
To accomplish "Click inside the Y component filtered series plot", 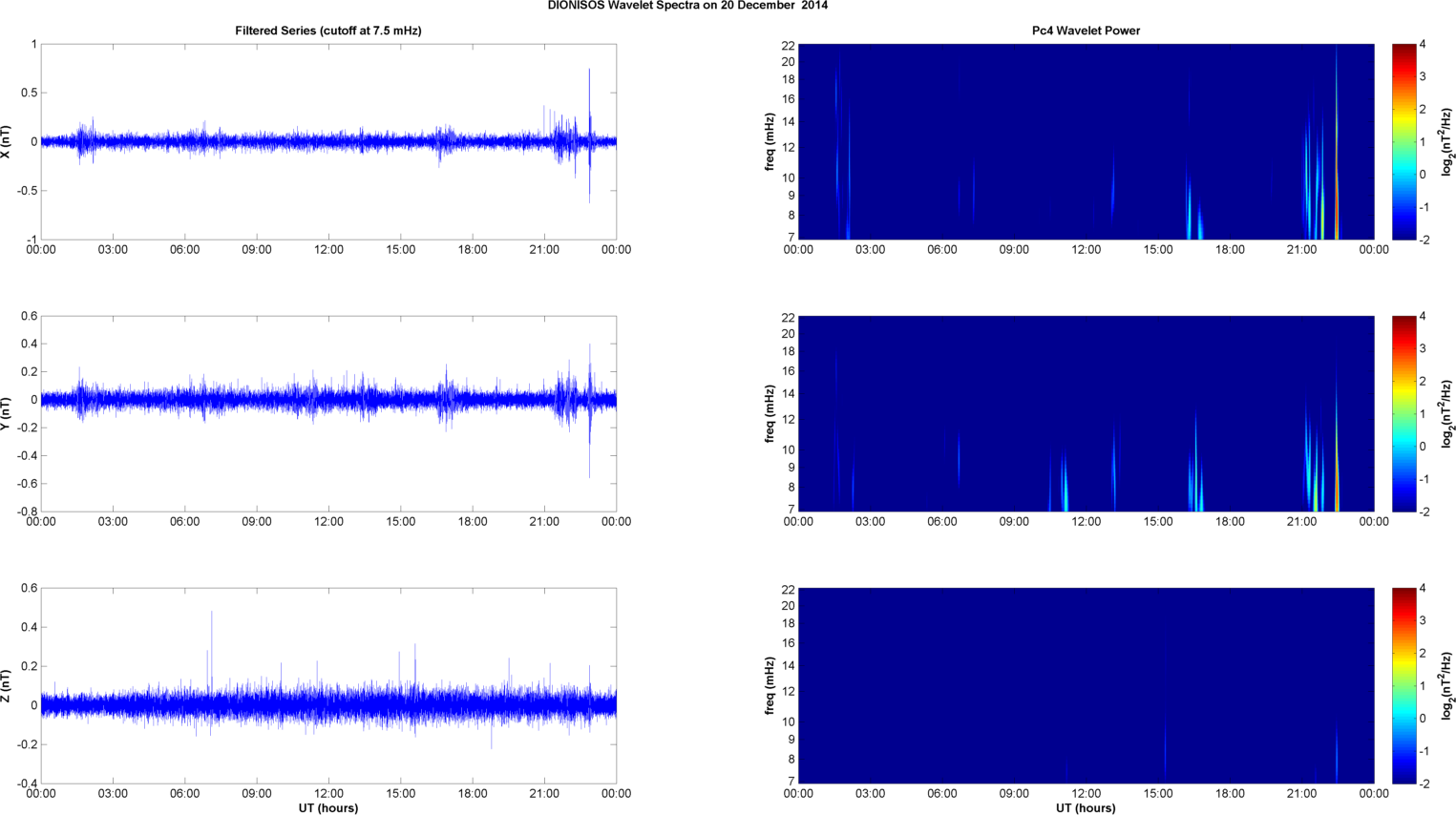I will tap(328, 413).
